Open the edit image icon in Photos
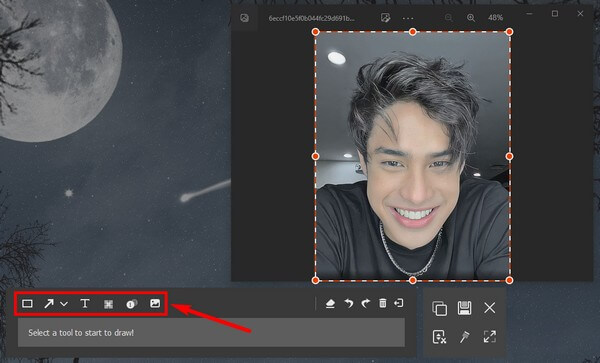Viewport: 600px width, 363px height. (385, 18)
